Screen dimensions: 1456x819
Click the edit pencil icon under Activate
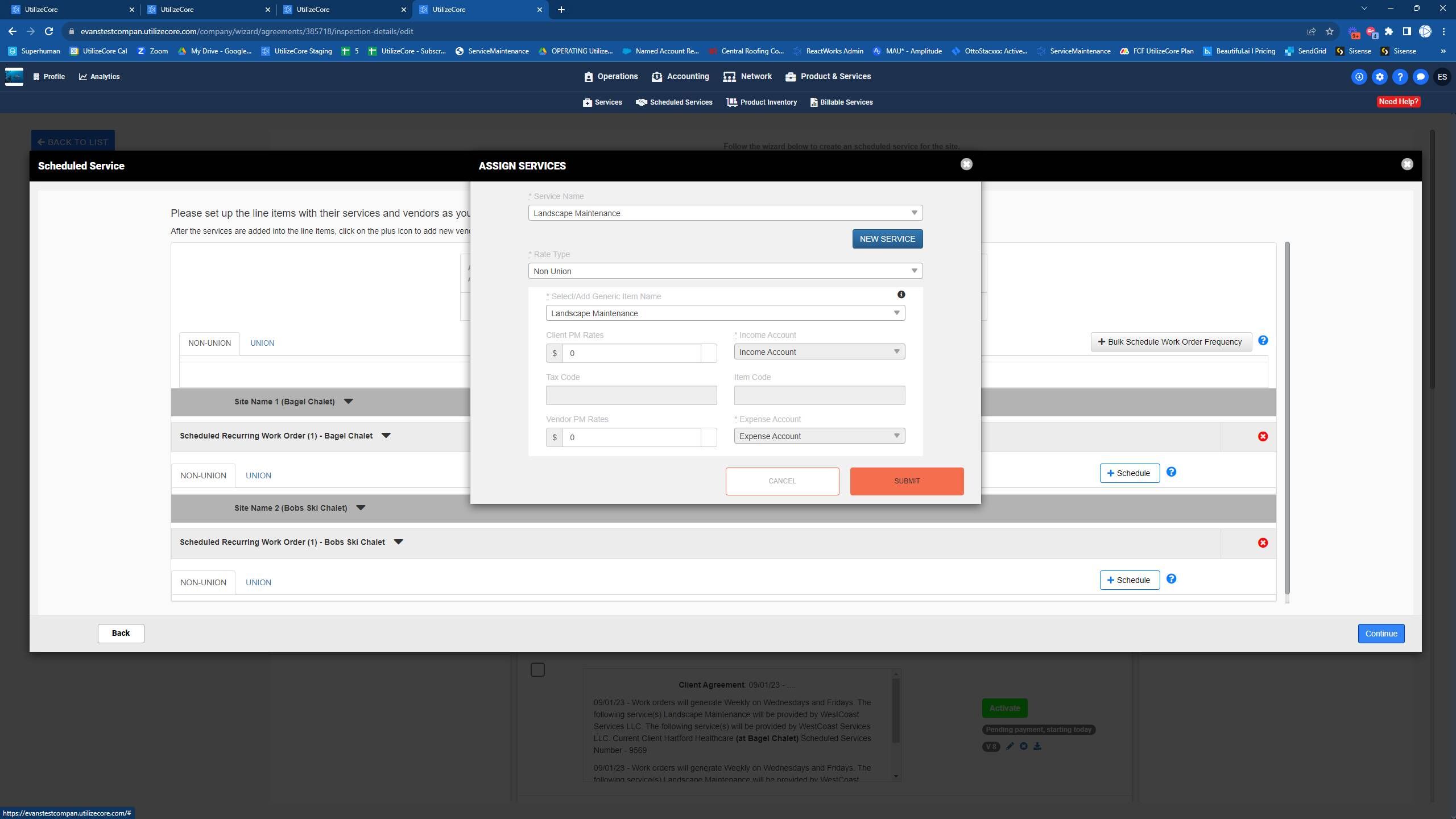pos(1010,746)
